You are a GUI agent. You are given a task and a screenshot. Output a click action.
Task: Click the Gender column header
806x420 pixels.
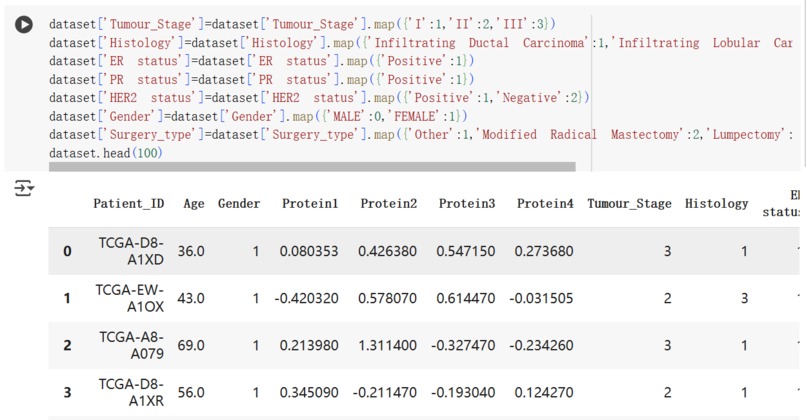[x=239, y=204]
